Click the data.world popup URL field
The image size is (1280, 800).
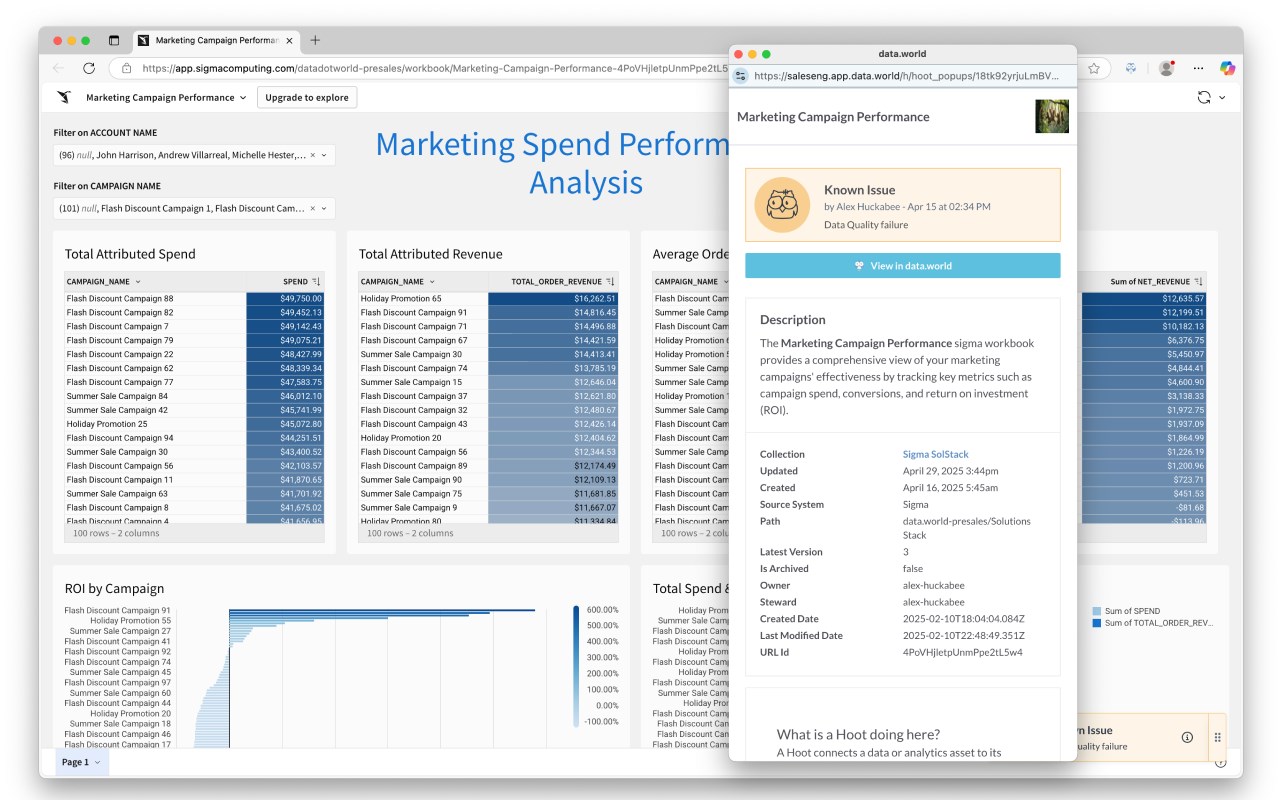tap(904, 75)
